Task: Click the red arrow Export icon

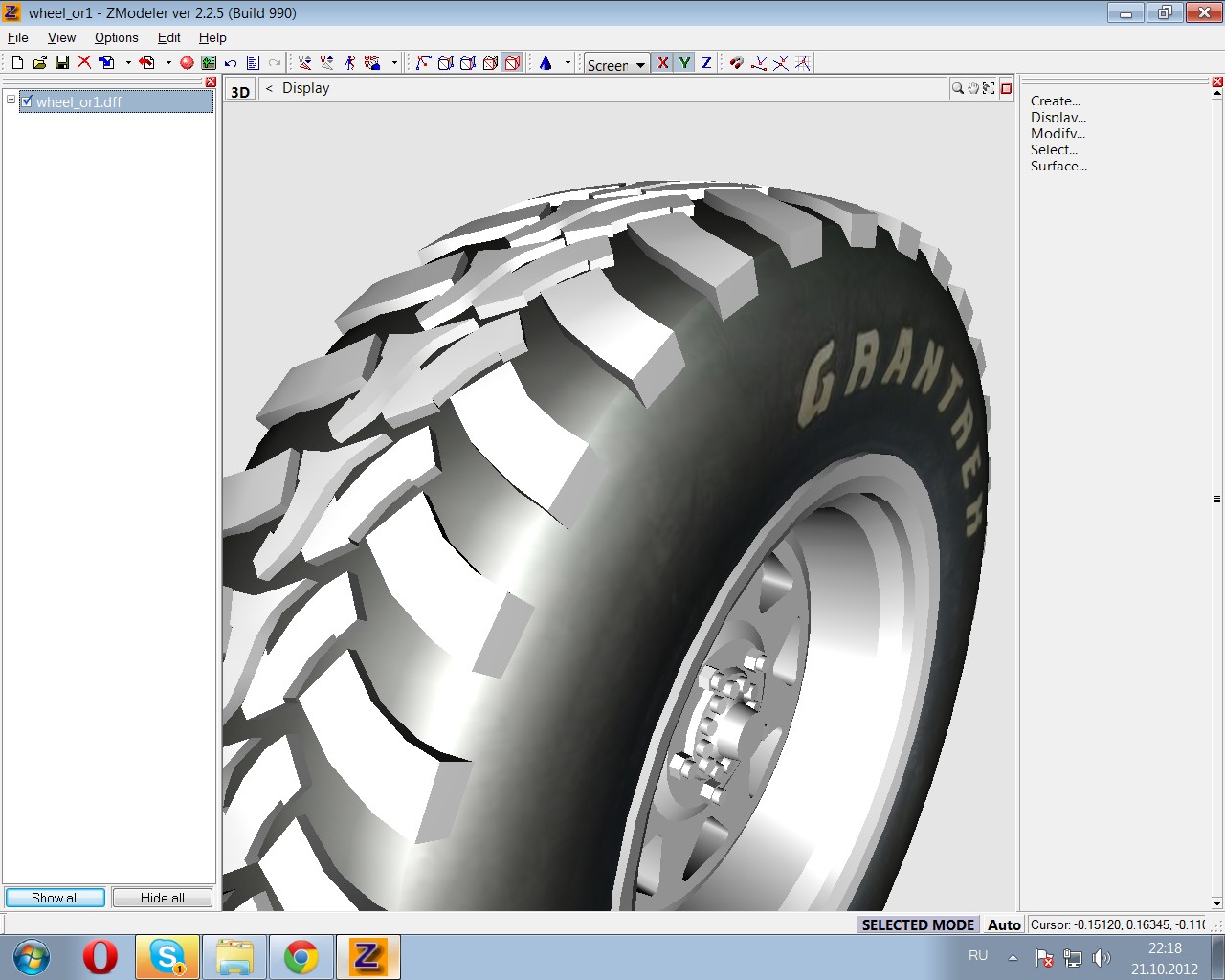Action: [146, 63]
